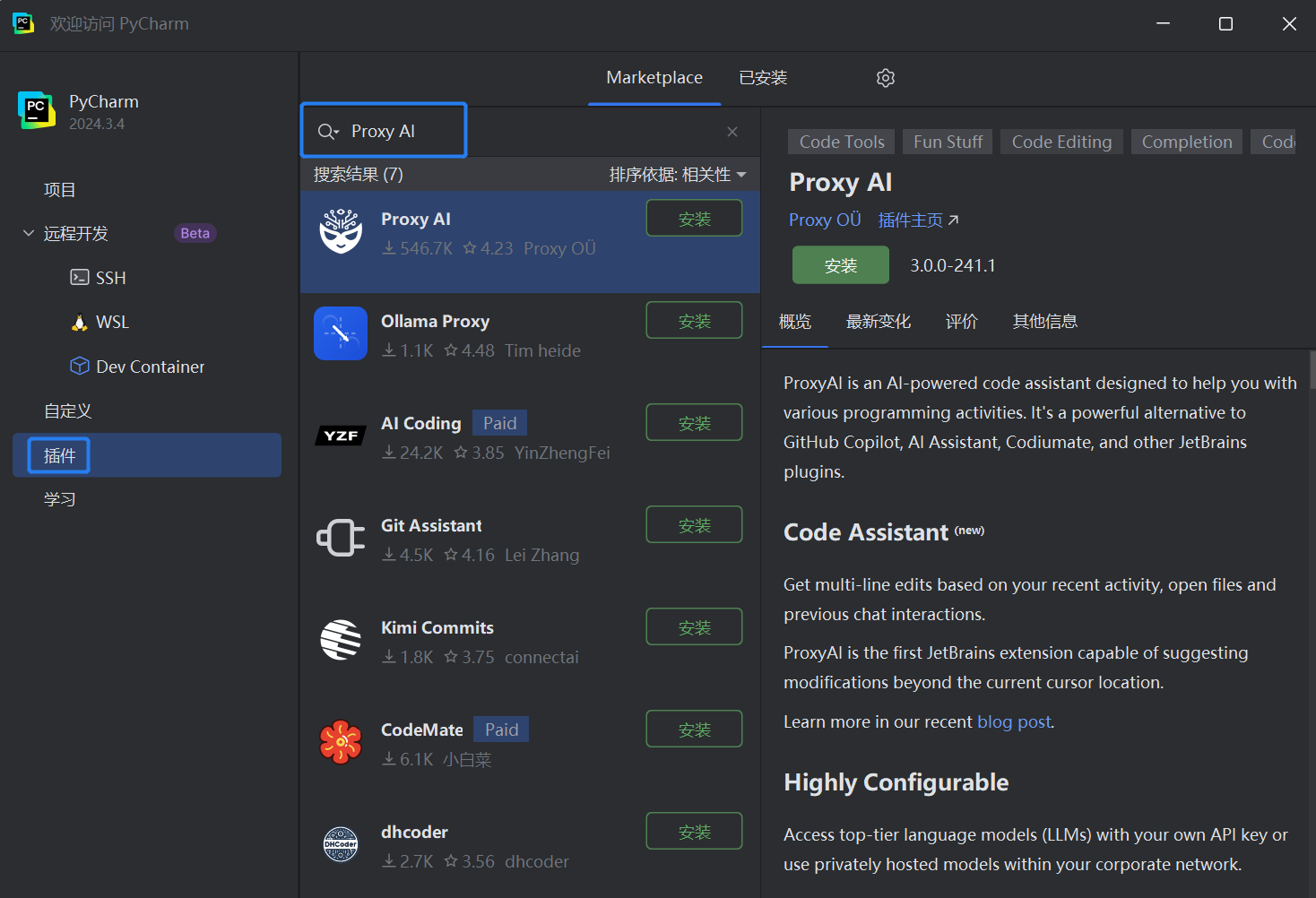The width and height of the screenshot is (1316, 898).
Task: Install Proxy AI using green 安装 button
Action: pos(840,265)
